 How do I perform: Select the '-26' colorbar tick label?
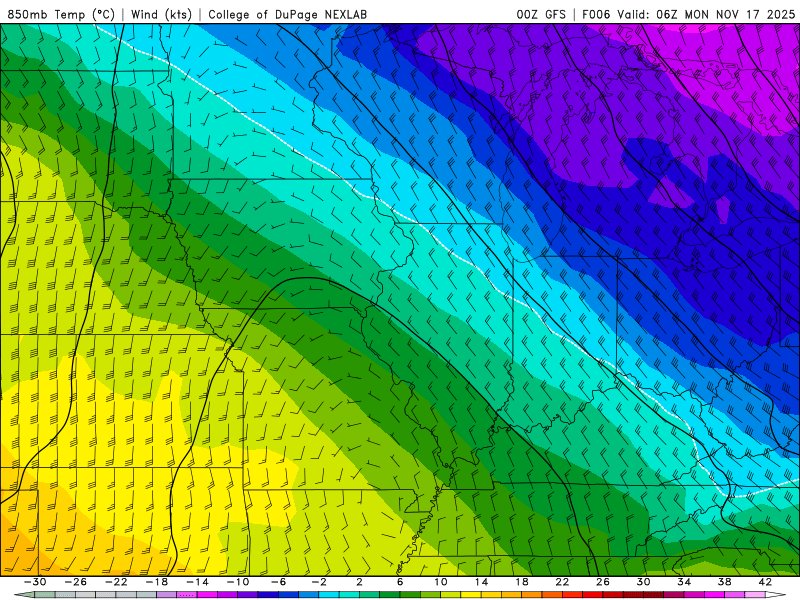point(76,582)
